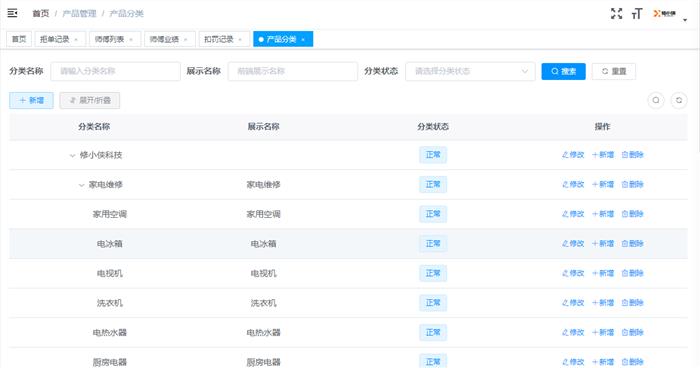This screenshot has width=700, height=368.
Task: Click 修改 in the 修小侠科技 row
Action: 573,155
